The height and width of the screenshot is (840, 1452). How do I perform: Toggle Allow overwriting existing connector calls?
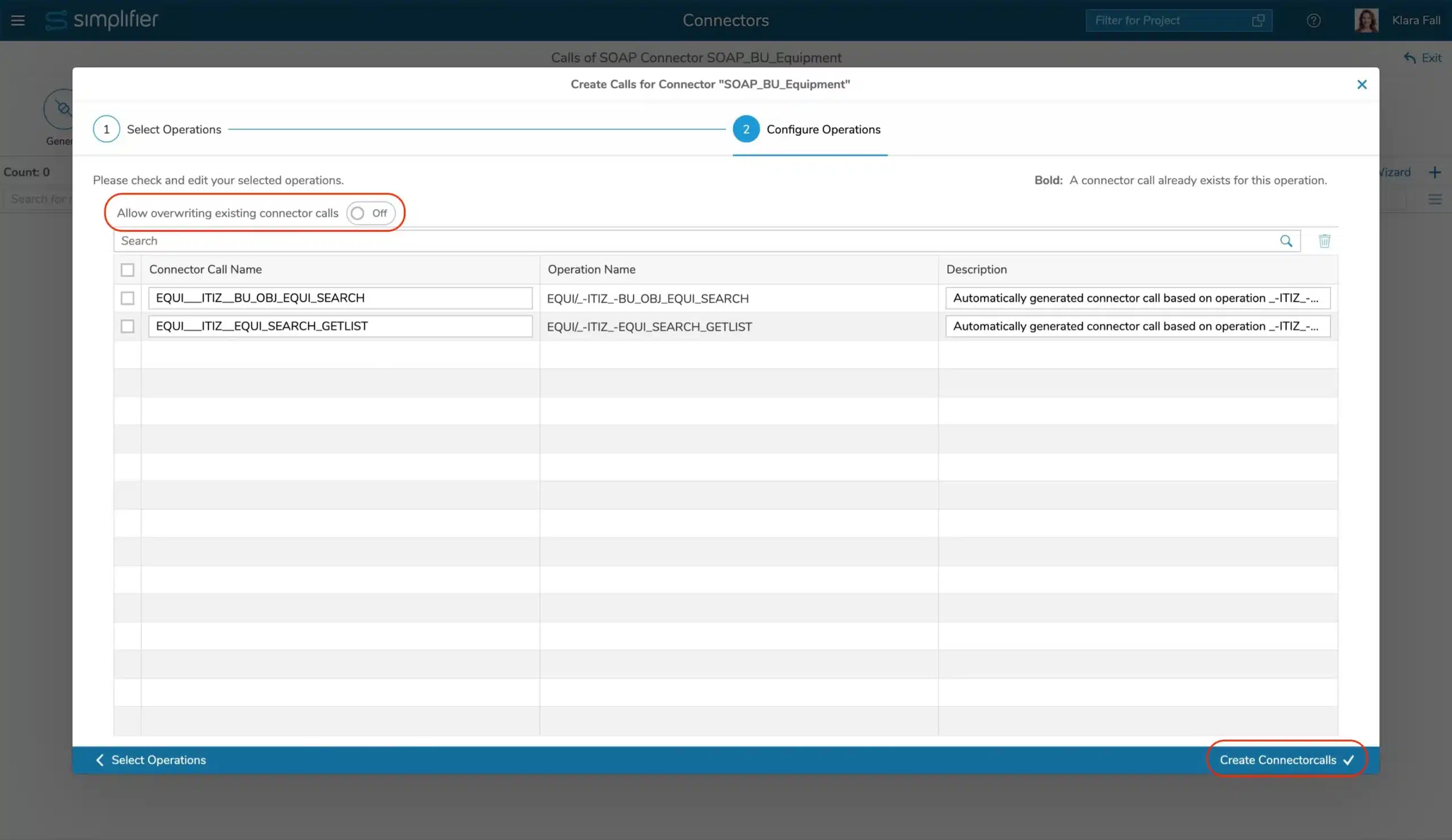tap(370, 213)
